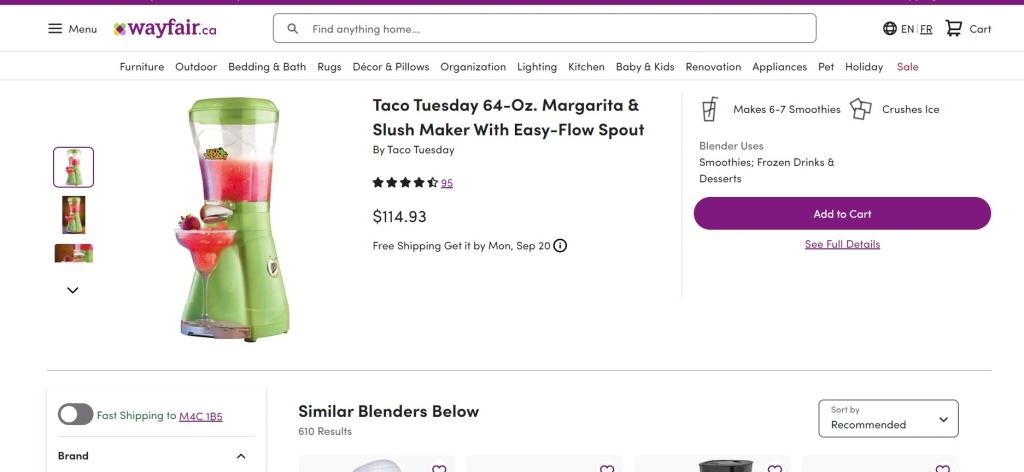Viewport: 1024px width, 472px height.
Task: Open the shopping Cart icon
Action: tap(954, 29)
